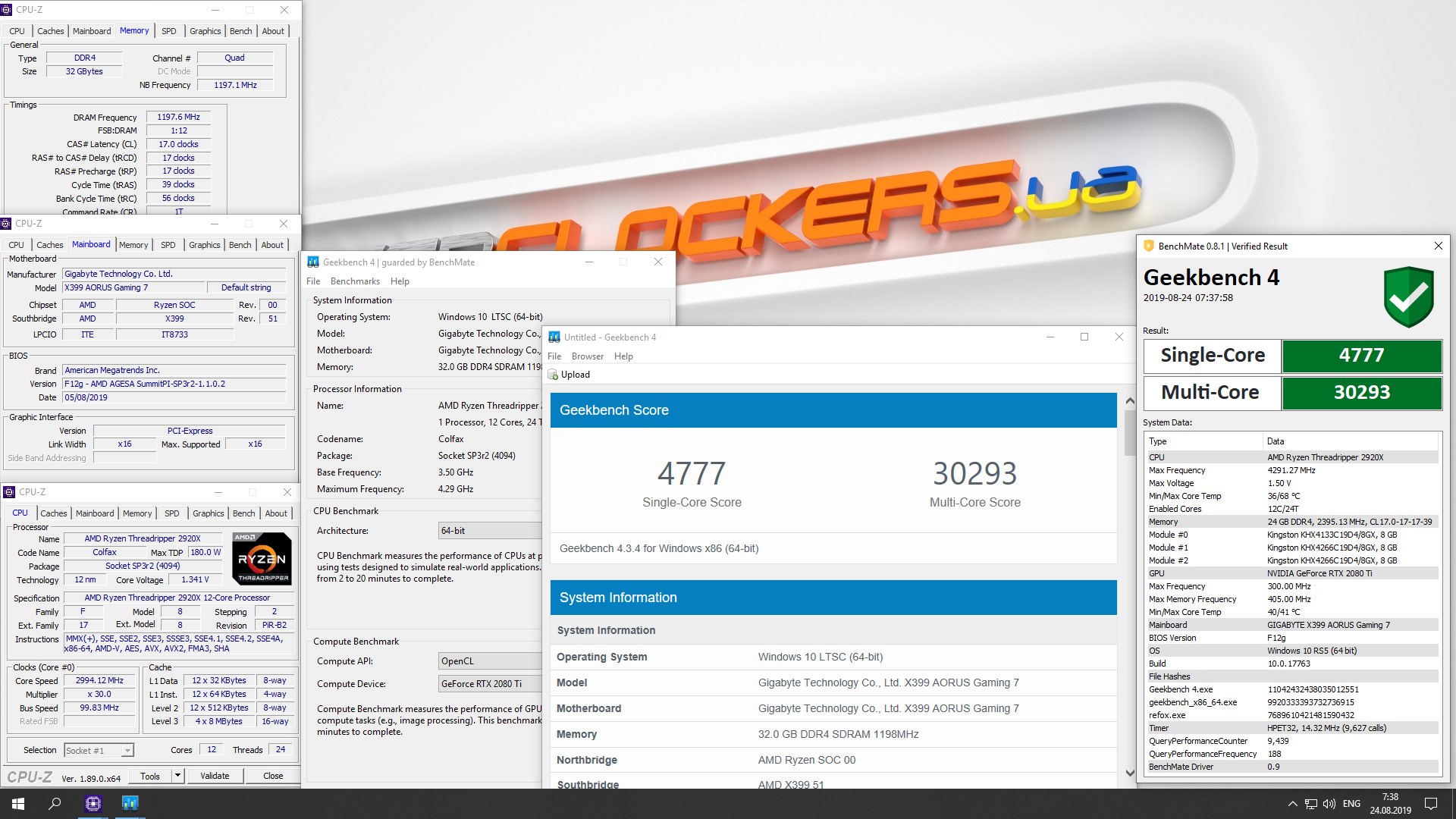Click BIOS Version F12g AGESA field

174,384
